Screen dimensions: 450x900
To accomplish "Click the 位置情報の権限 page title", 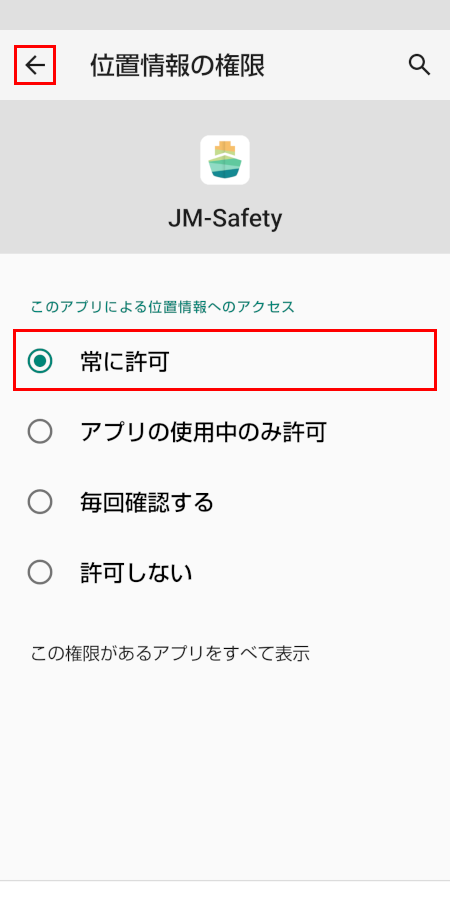I will pyautogui.click(x=177, y=66).
